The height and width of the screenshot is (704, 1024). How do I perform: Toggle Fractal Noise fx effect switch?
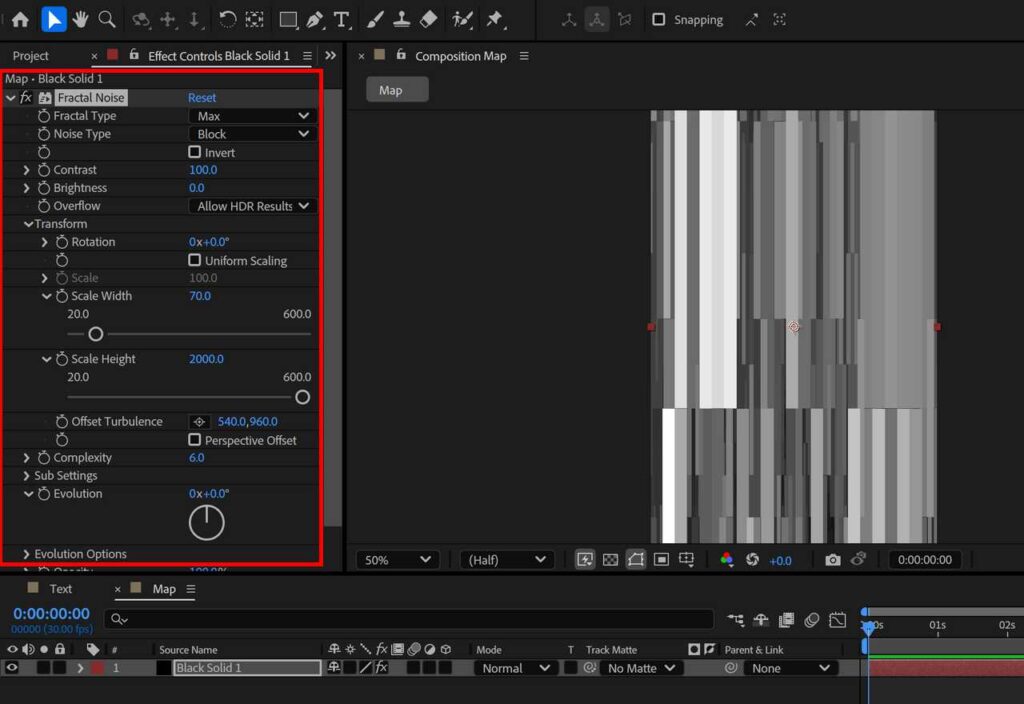point(26,97)
